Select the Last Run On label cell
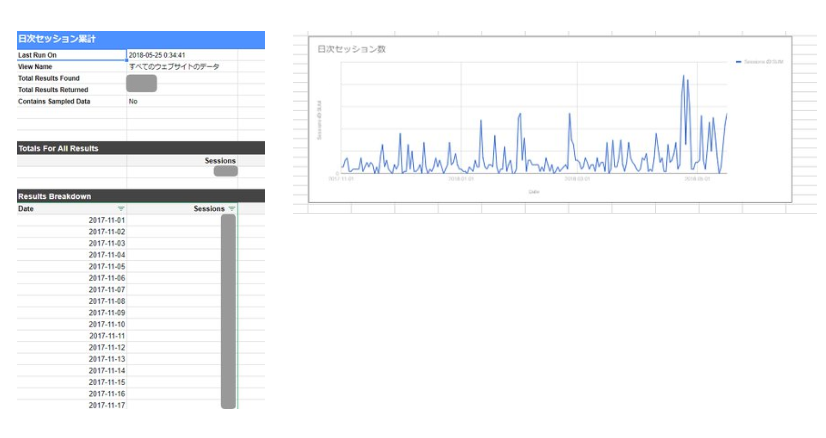This screenshot has height=438, width=826. 42,55
